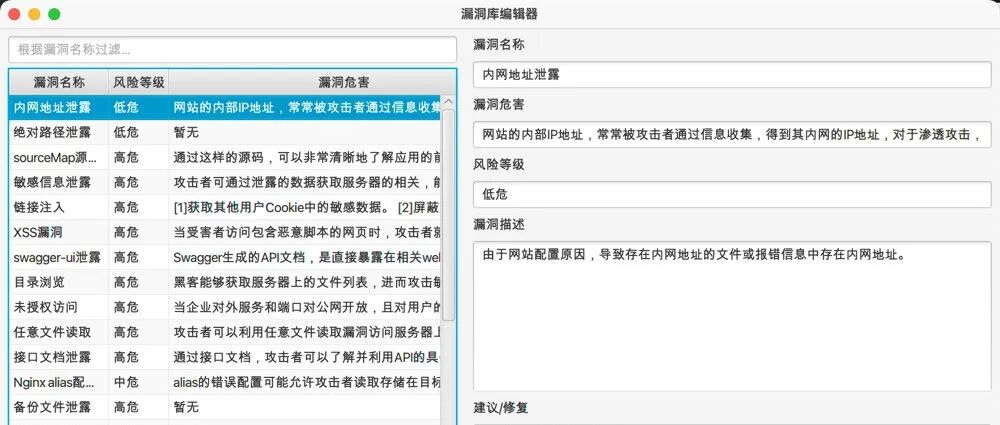The width and height of the screenshot is (1000, 425).
Task: Minimize the 漏洞库编辑器 window
Action: point(34,14)
